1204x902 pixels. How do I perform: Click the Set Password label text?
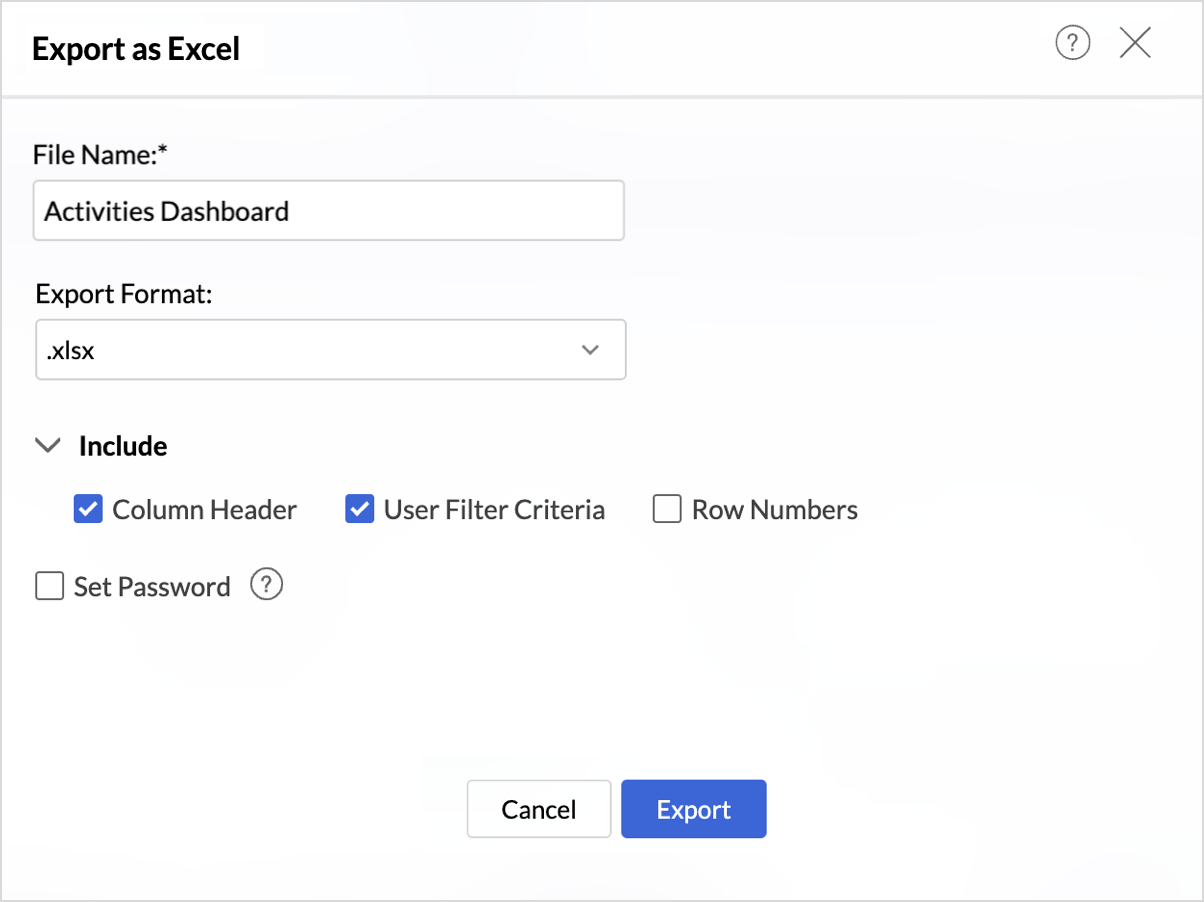152,586
